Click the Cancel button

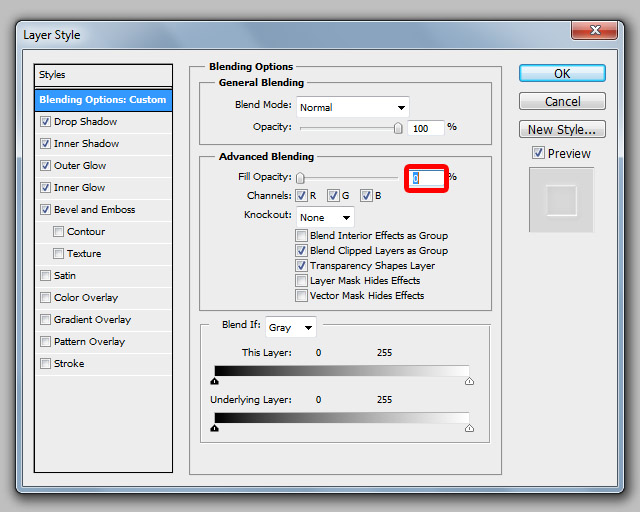click(562, 101)
